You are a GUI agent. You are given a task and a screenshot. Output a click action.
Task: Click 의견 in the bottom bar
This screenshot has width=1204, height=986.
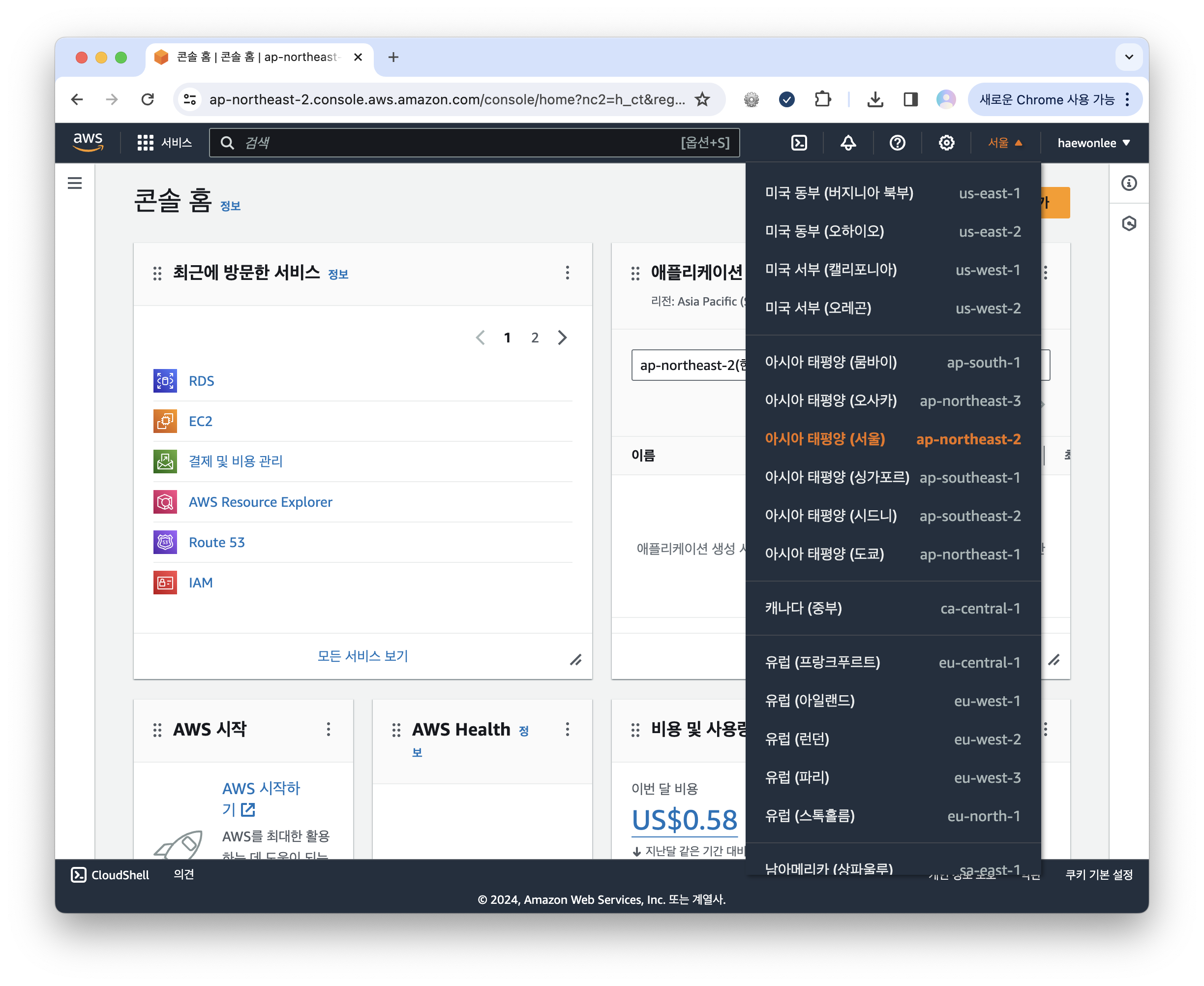(x=183, y=875)
